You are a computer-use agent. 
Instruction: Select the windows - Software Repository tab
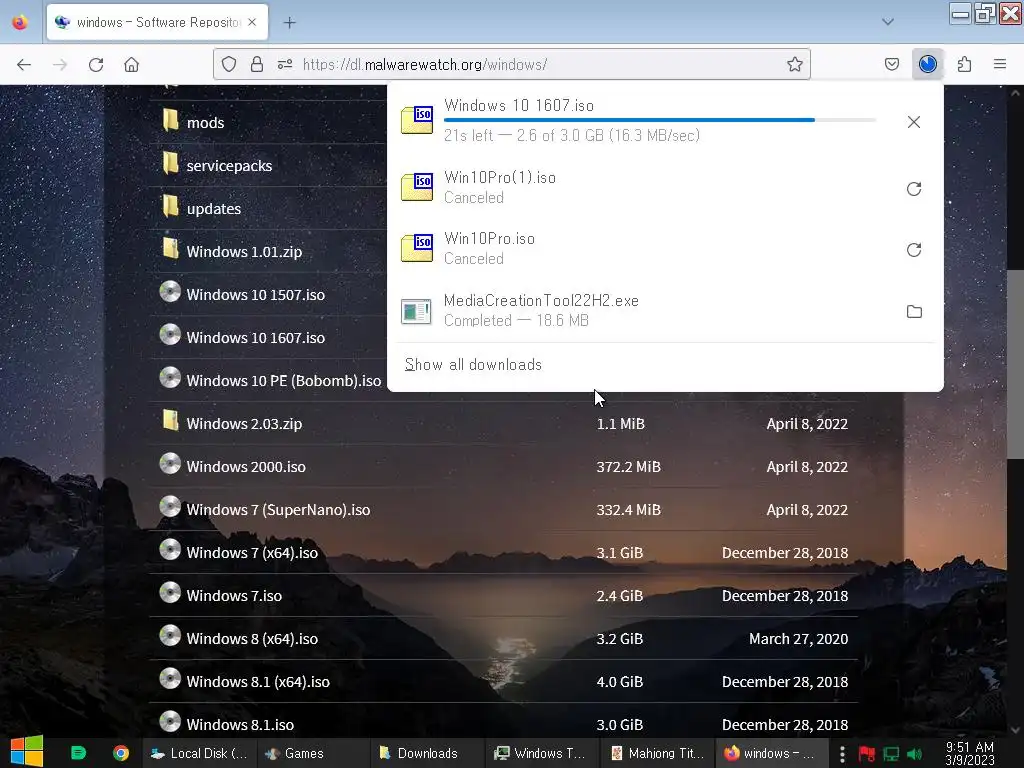click(157, 22)
